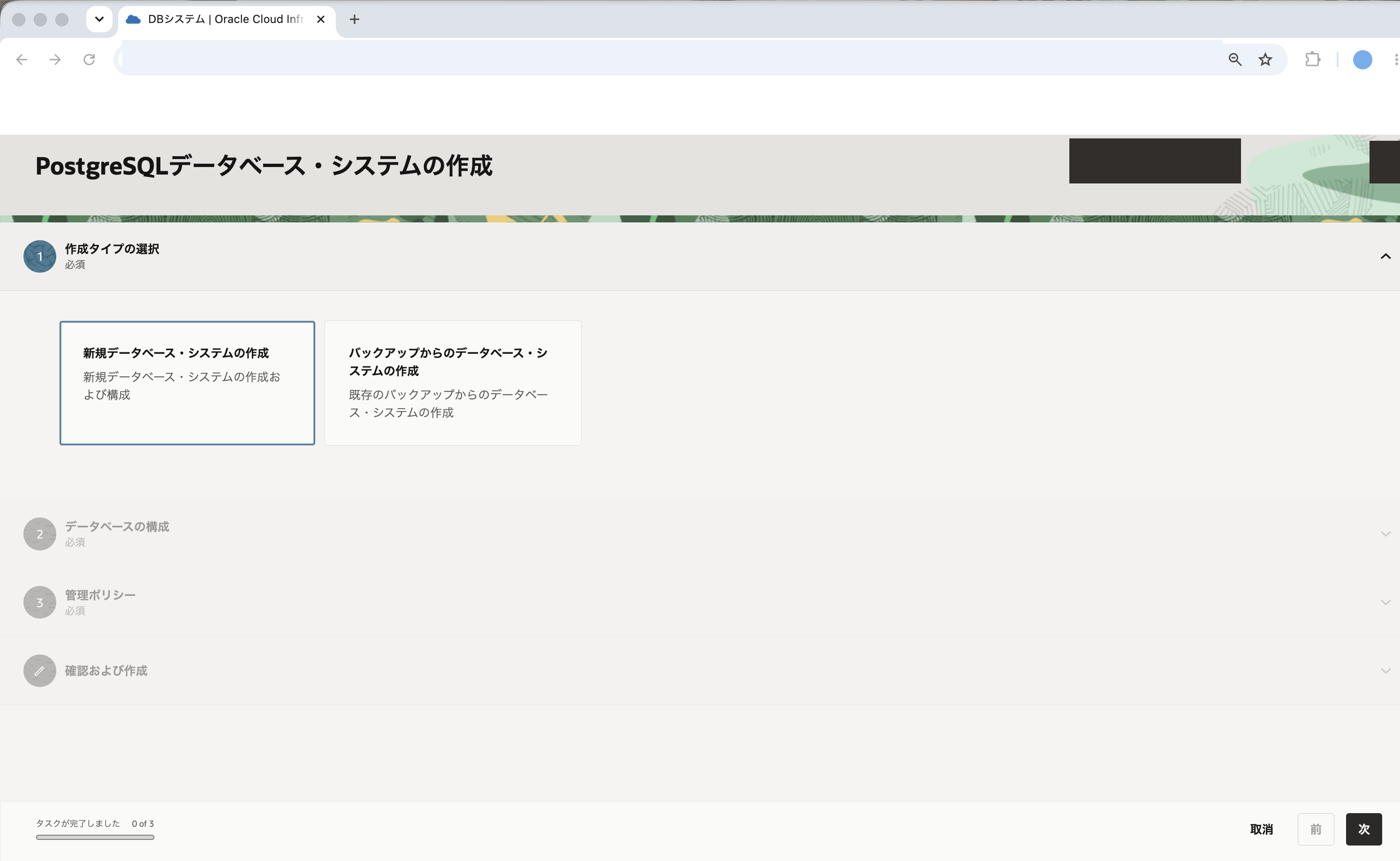Click the 次 next button
The image size is (1400, 861).
click(1363, 829)
